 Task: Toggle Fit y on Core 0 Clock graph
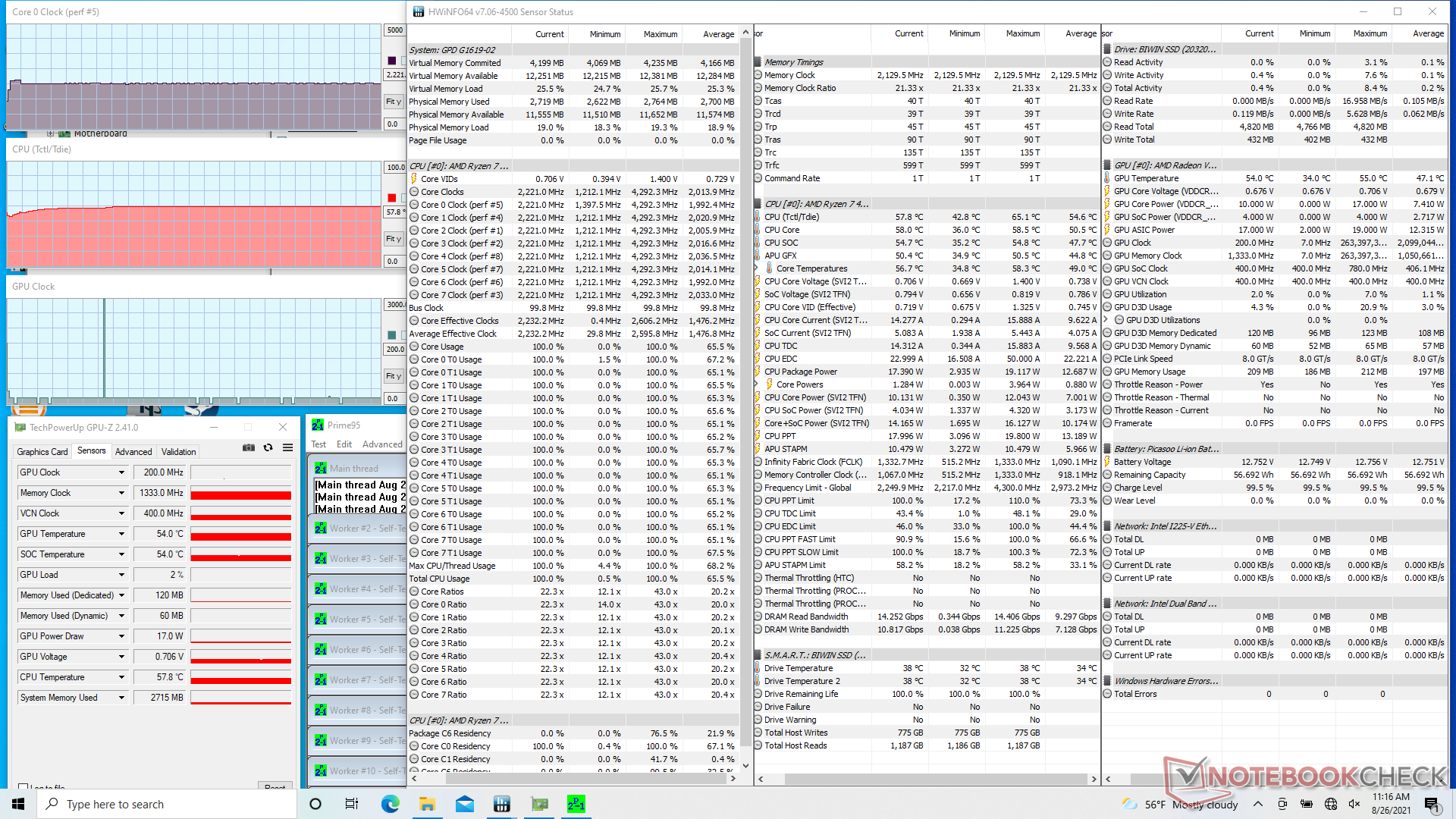click(394, 102)
